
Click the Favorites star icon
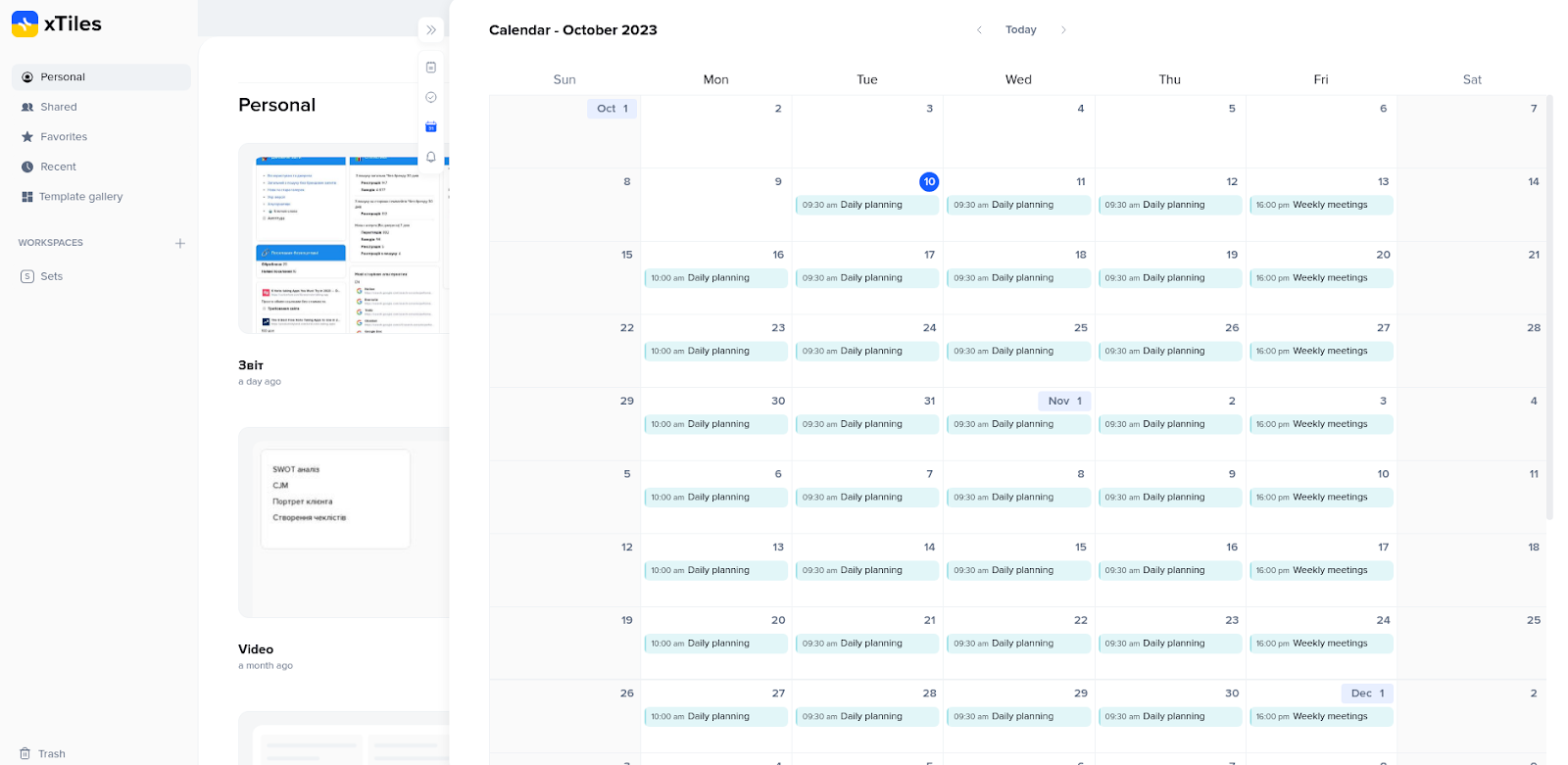(x=27, y=137)
